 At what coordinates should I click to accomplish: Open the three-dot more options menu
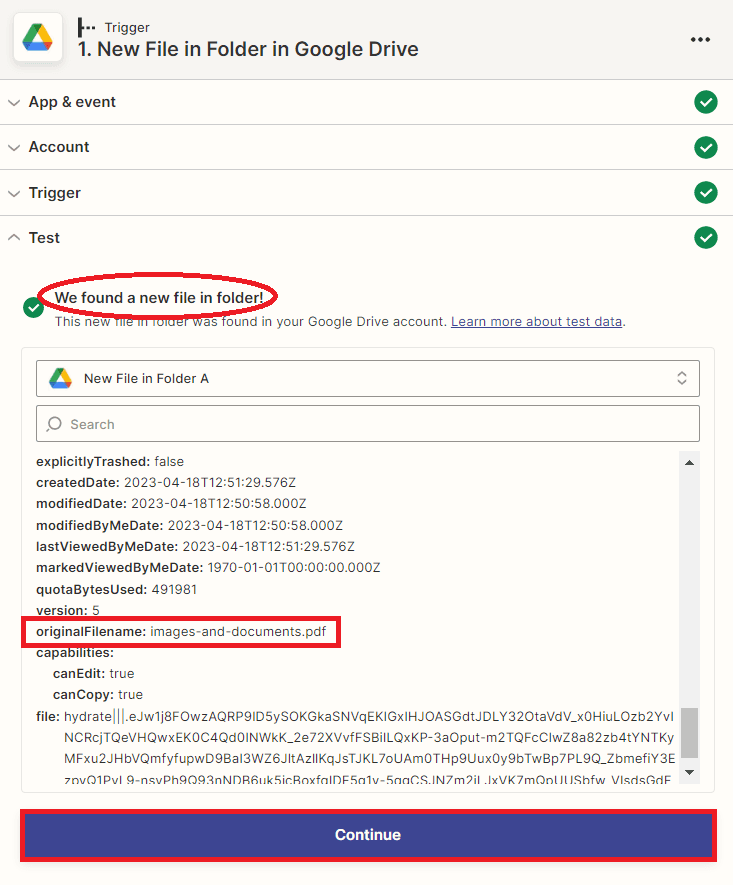(700, 39)
